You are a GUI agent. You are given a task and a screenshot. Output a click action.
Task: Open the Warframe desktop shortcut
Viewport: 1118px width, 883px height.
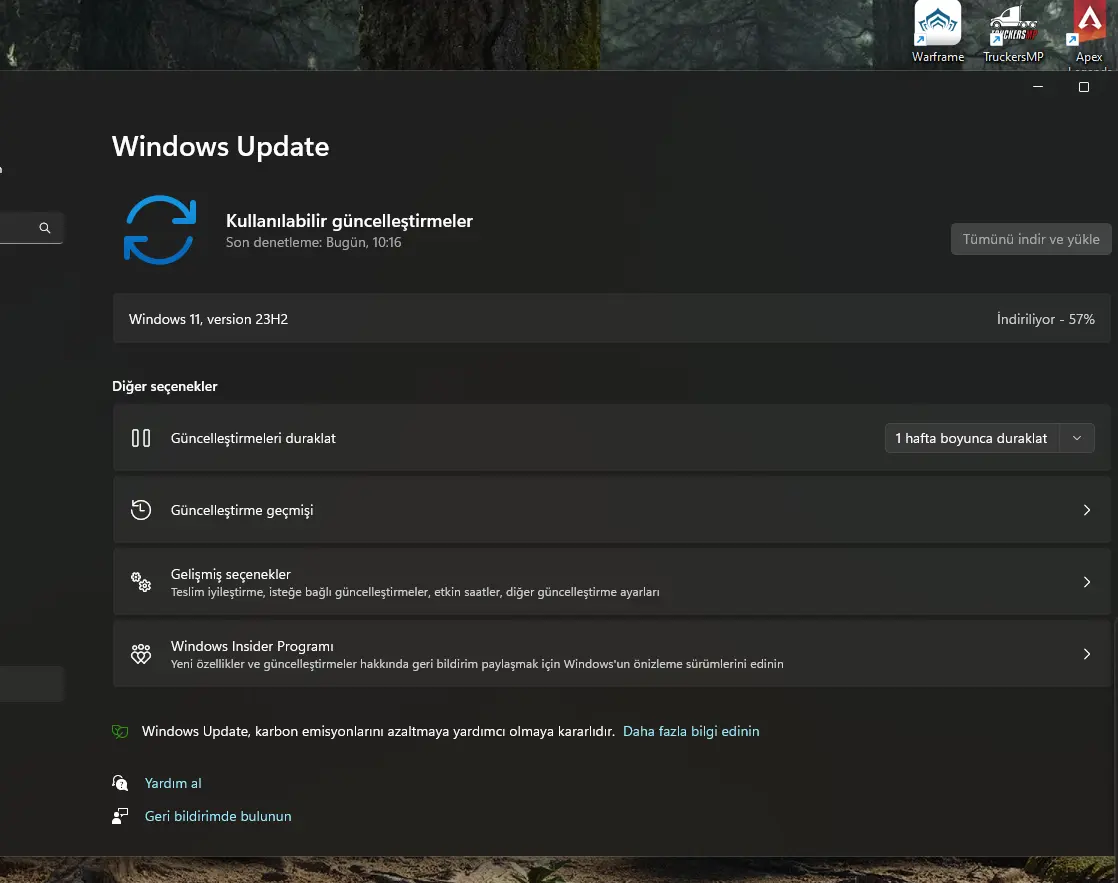938,33
